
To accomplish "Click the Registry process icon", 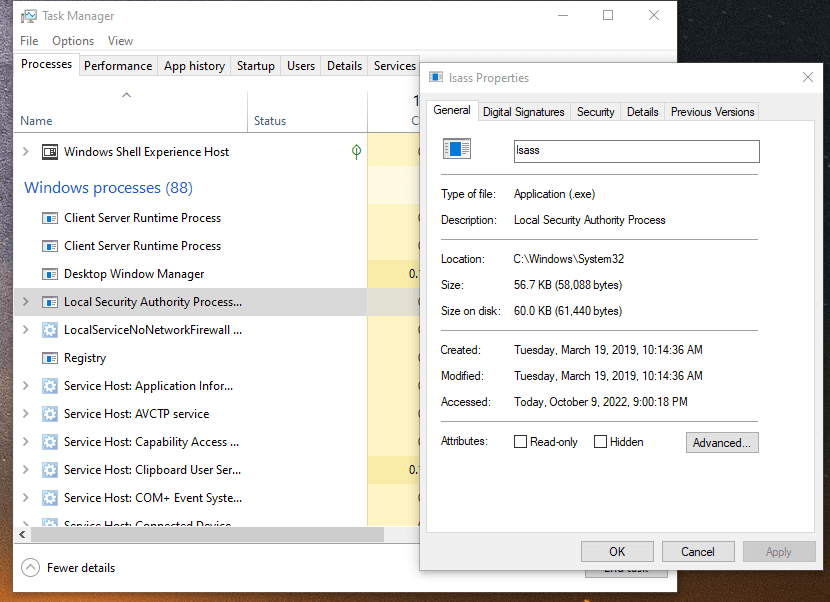I will [x=50, y=358].
